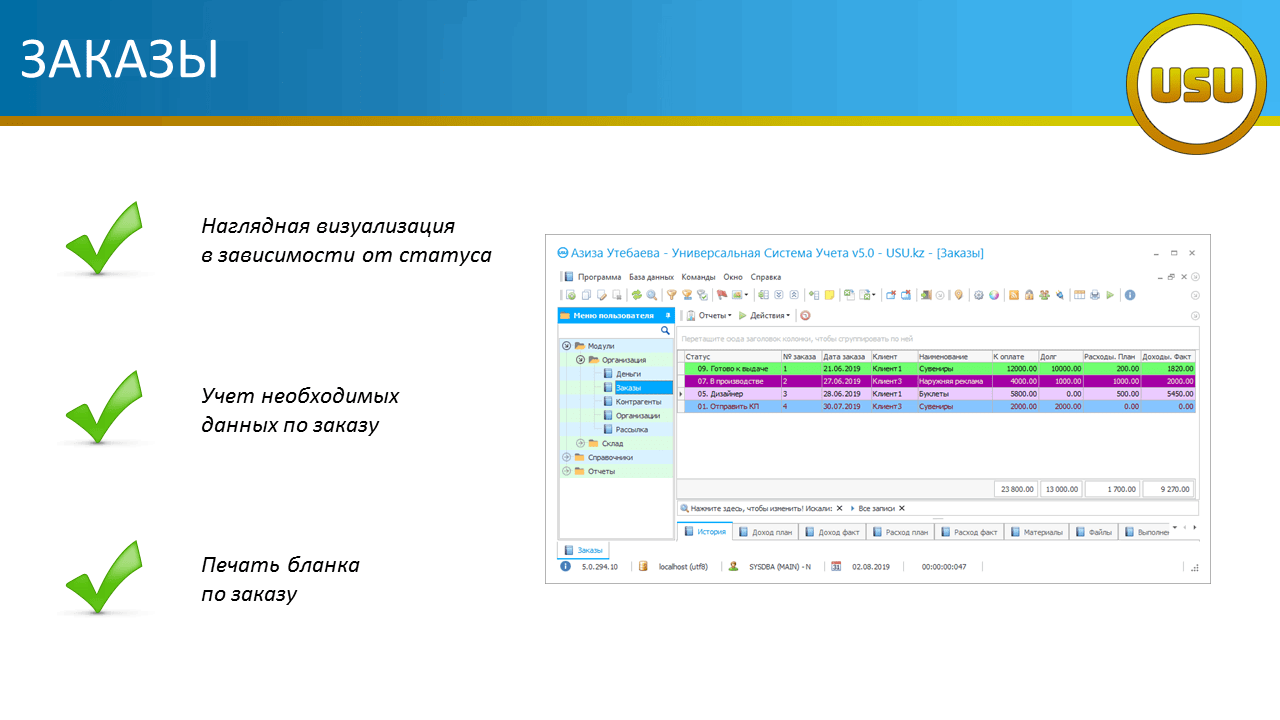Click the padlock toolbar icon
Viewport: 1280px width, 720px height.
pyautogui.click(x=1029, y=295)
